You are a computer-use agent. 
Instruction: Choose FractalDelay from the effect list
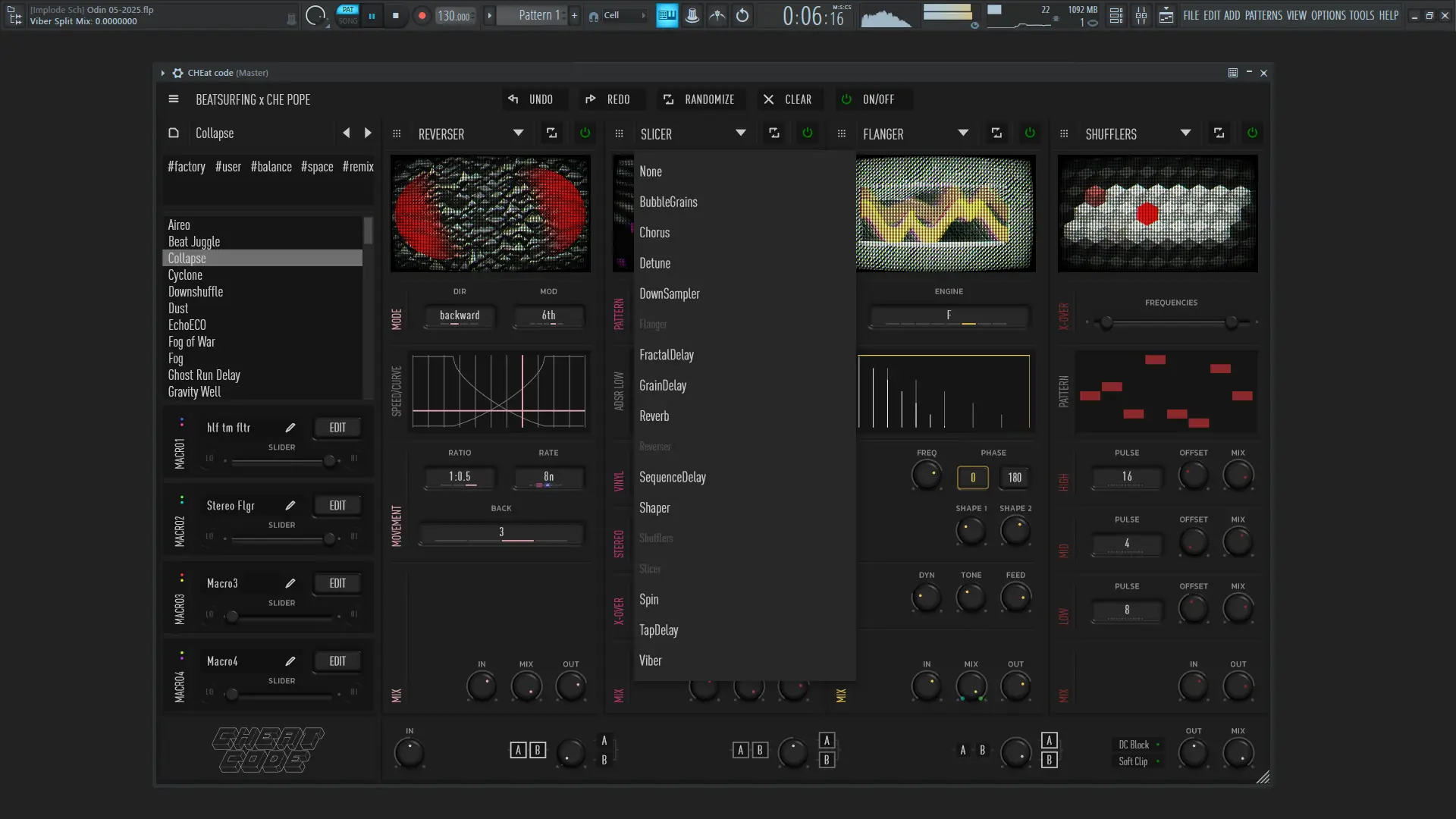click(667, 355)
